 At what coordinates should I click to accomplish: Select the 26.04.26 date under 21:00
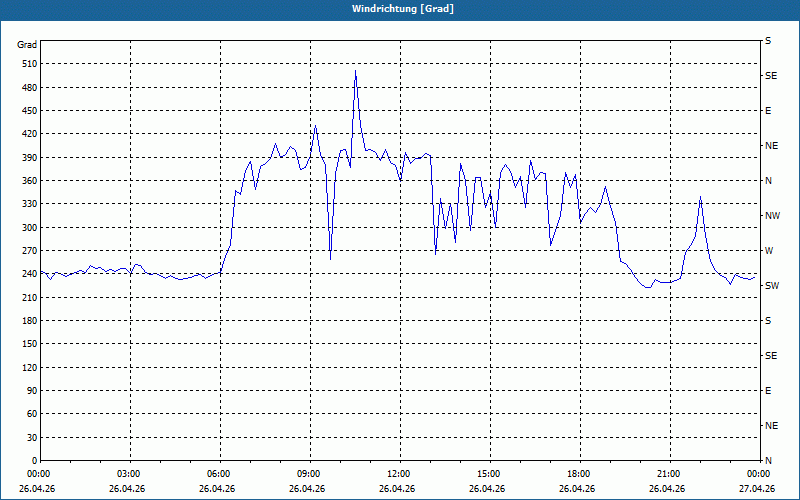pyautogui.click(x=667, y=489)
